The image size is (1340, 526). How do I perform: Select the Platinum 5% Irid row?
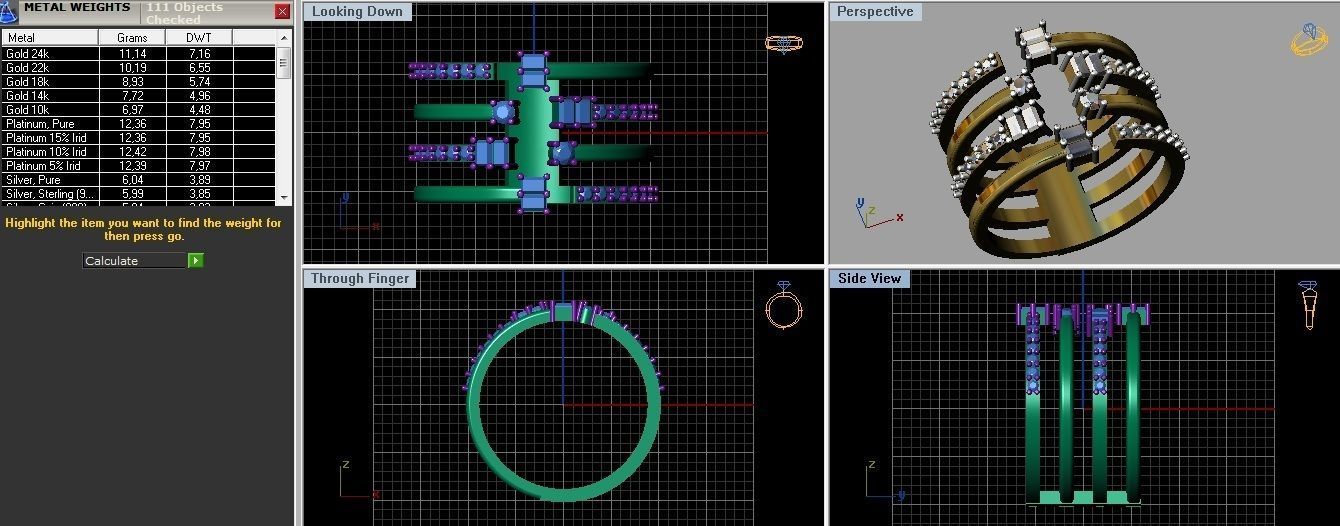(x=139, y=165)
